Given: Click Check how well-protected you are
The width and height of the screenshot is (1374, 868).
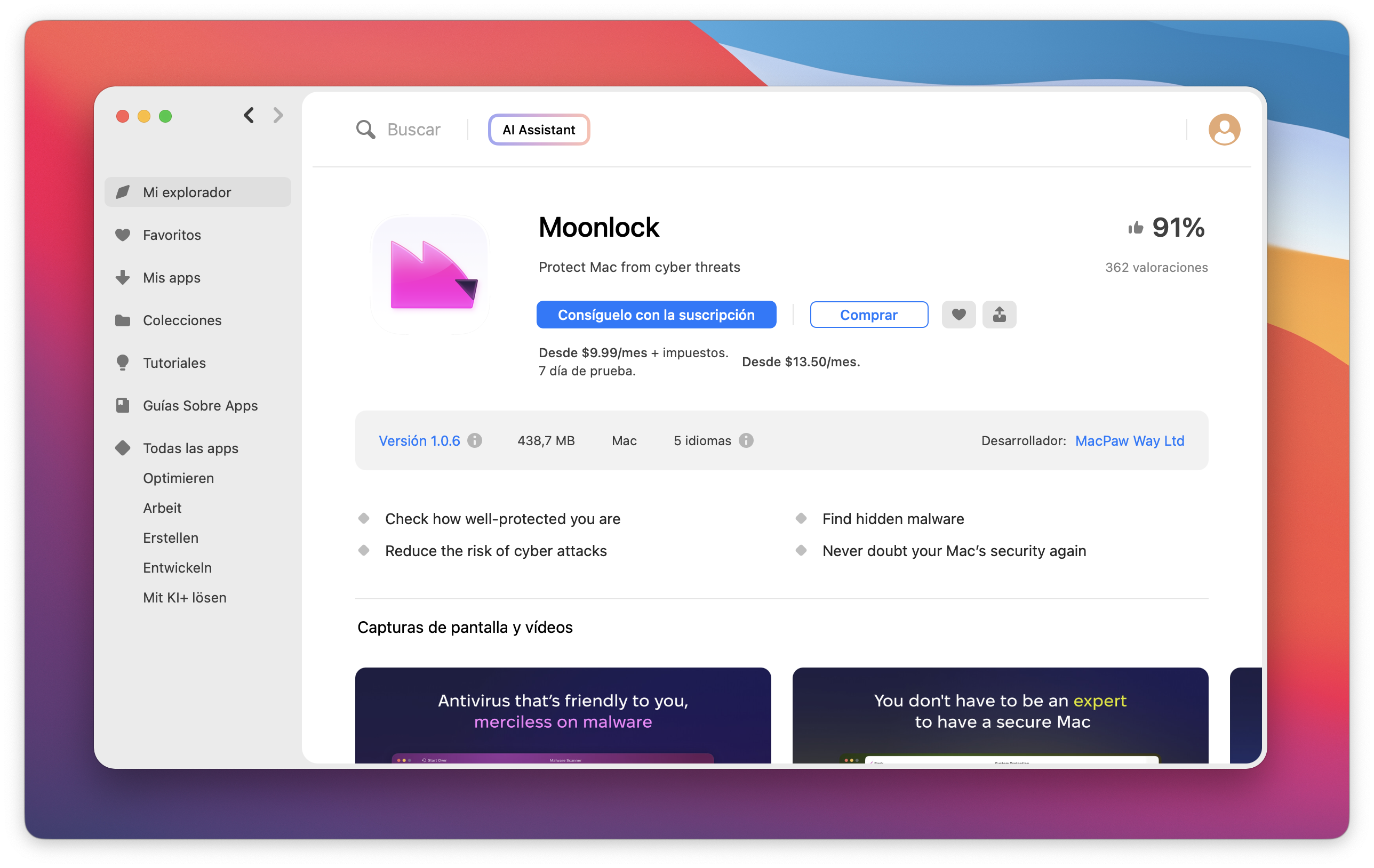Looking at the screenshot, I should pos(502,519).
